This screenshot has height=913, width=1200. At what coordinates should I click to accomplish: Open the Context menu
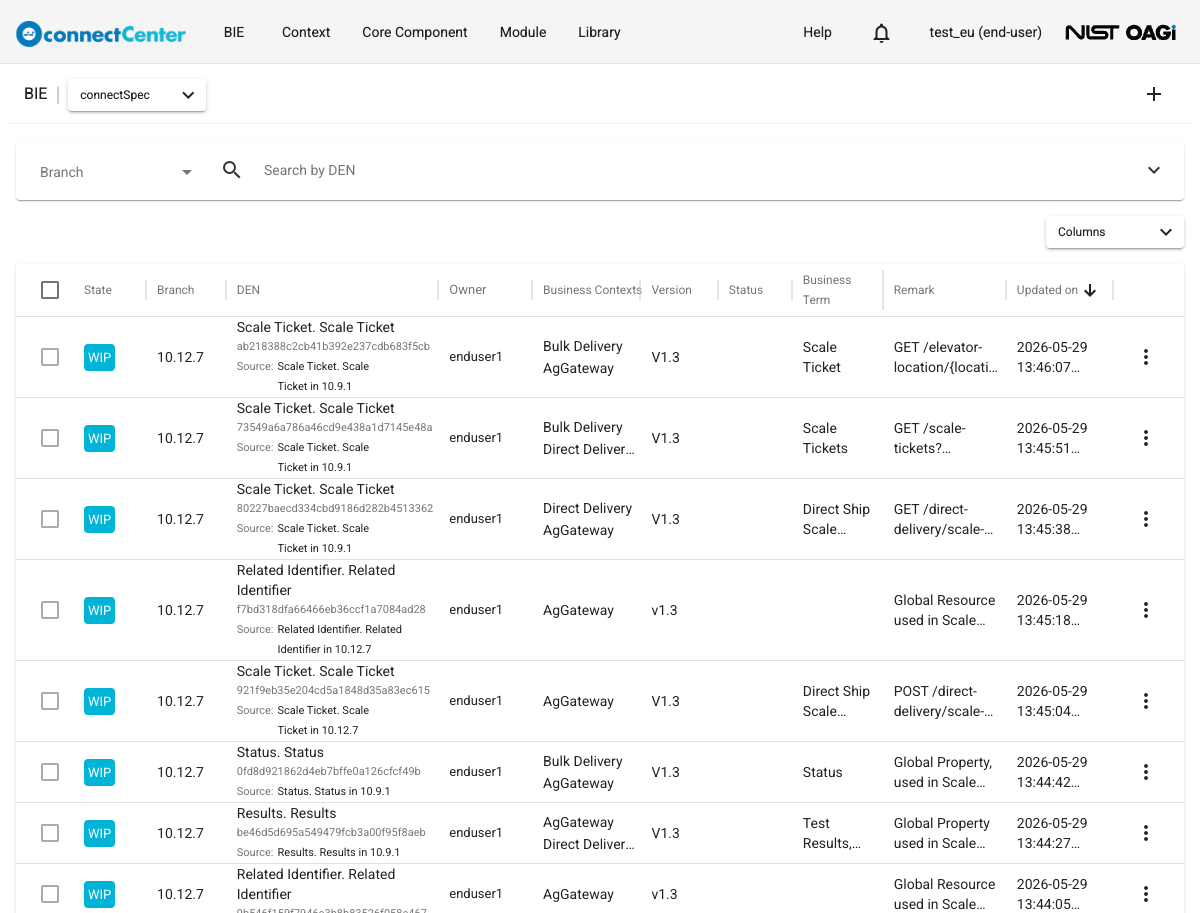pyautogui.click(x=306, y=32)
